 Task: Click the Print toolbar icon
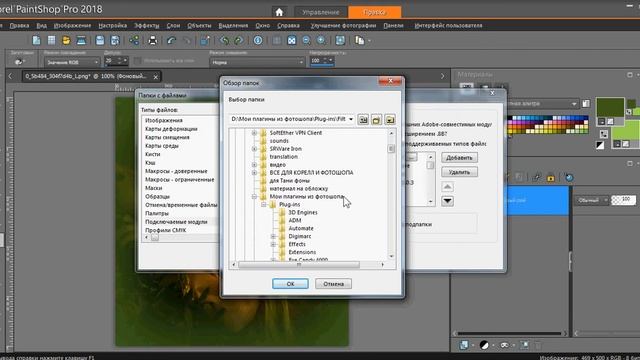pos(153,40)
